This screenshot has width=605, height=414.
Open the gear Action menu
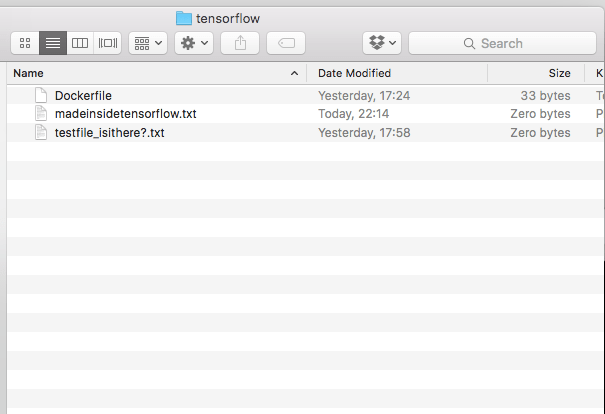193,43
